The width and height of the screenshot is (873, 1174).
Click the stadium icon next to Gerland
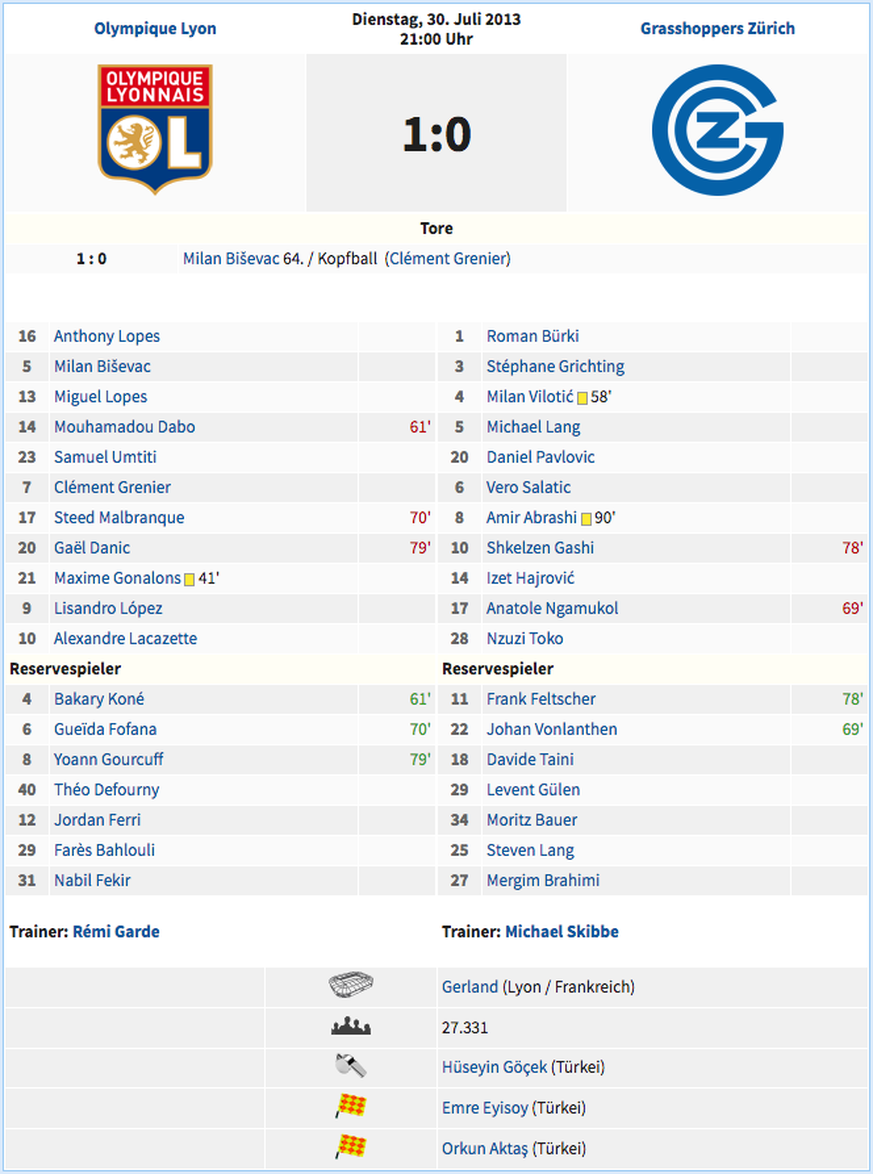tap(351, 985)
